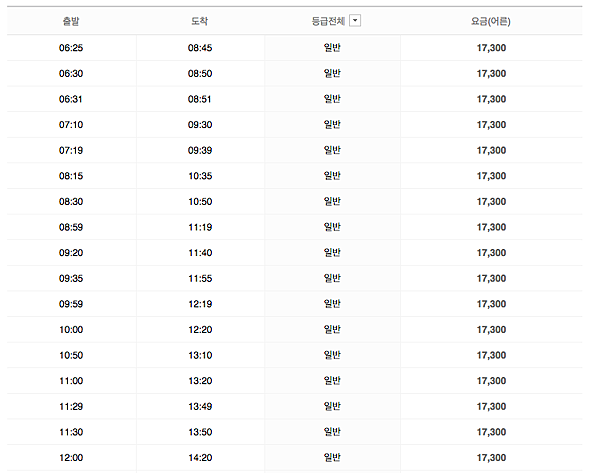This screenshot has height=473, width=600.
Task: Select the 09:35 departure time
Action: [x=71, y=279]
